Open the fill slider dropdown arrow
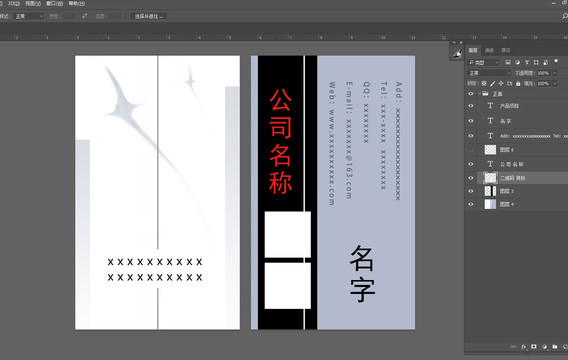 555,83
